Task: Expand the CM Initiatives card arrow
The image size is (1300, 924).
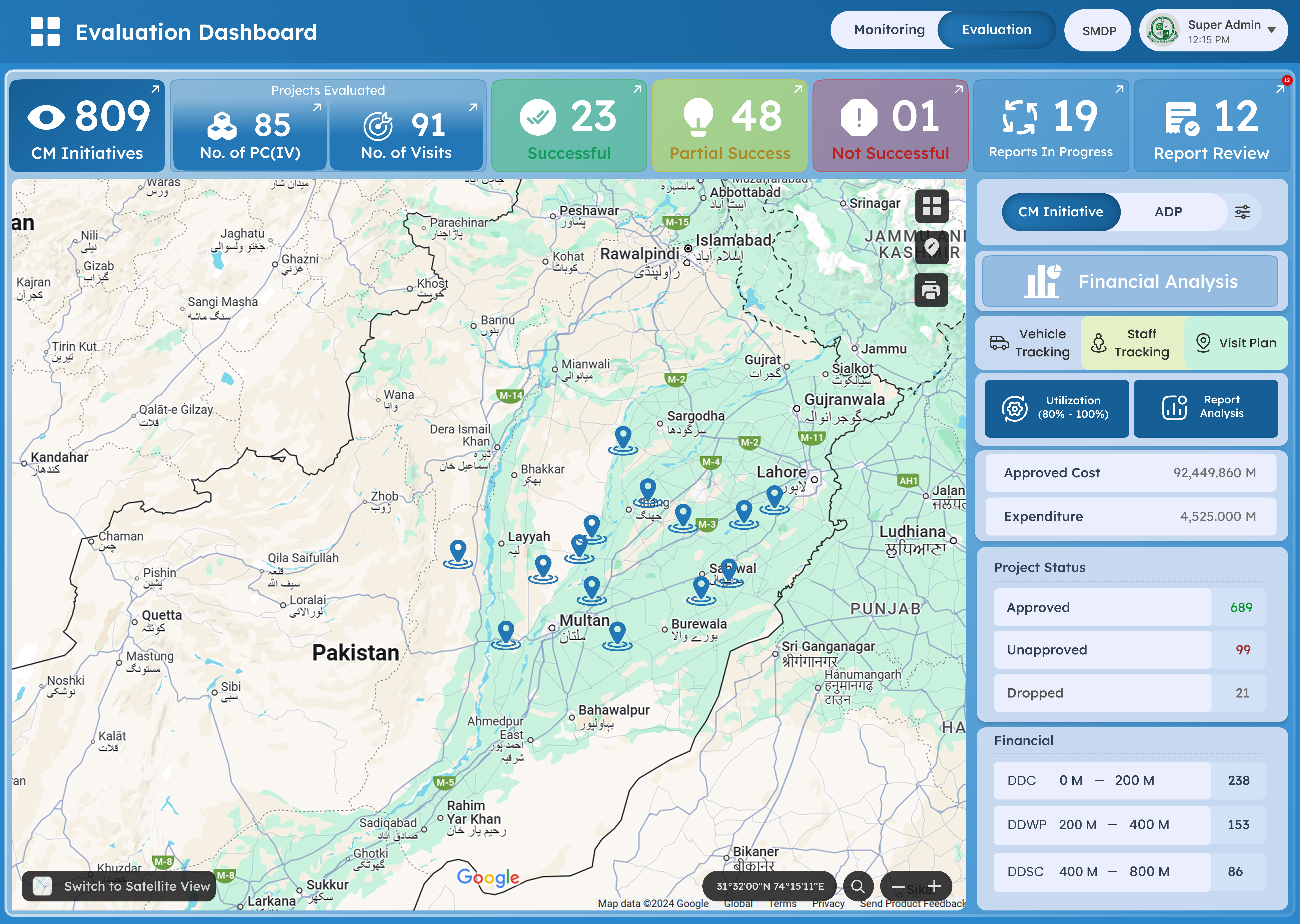Action: (155, 89)
